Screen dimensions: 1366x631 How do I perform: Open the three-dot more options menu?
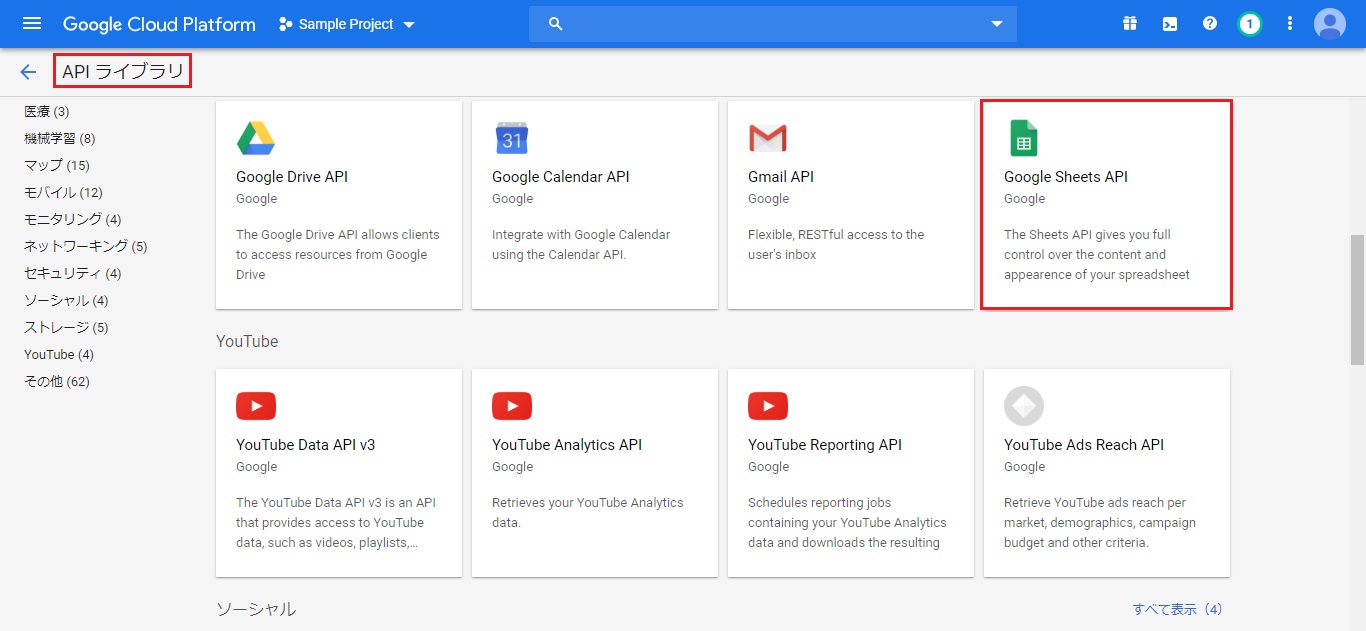1290,24
